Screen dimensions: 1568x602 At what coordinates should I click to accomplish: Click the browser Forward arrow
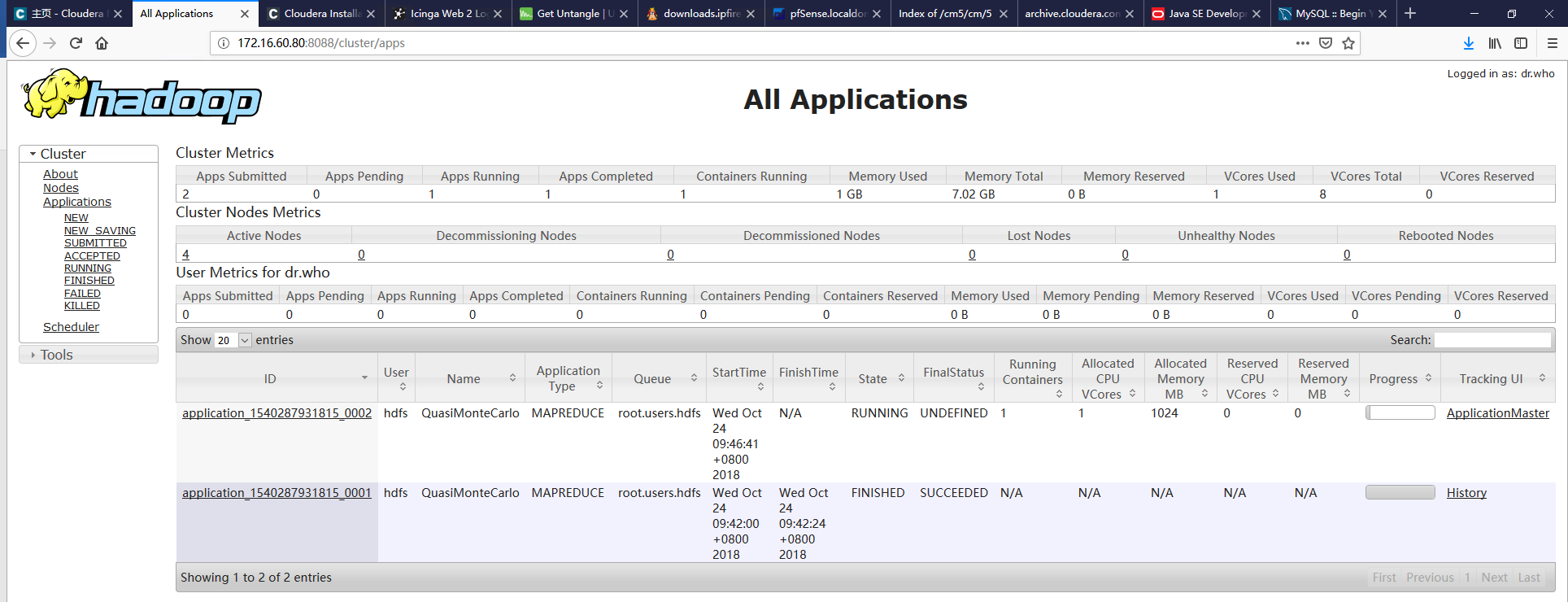[x=50, y=43]
